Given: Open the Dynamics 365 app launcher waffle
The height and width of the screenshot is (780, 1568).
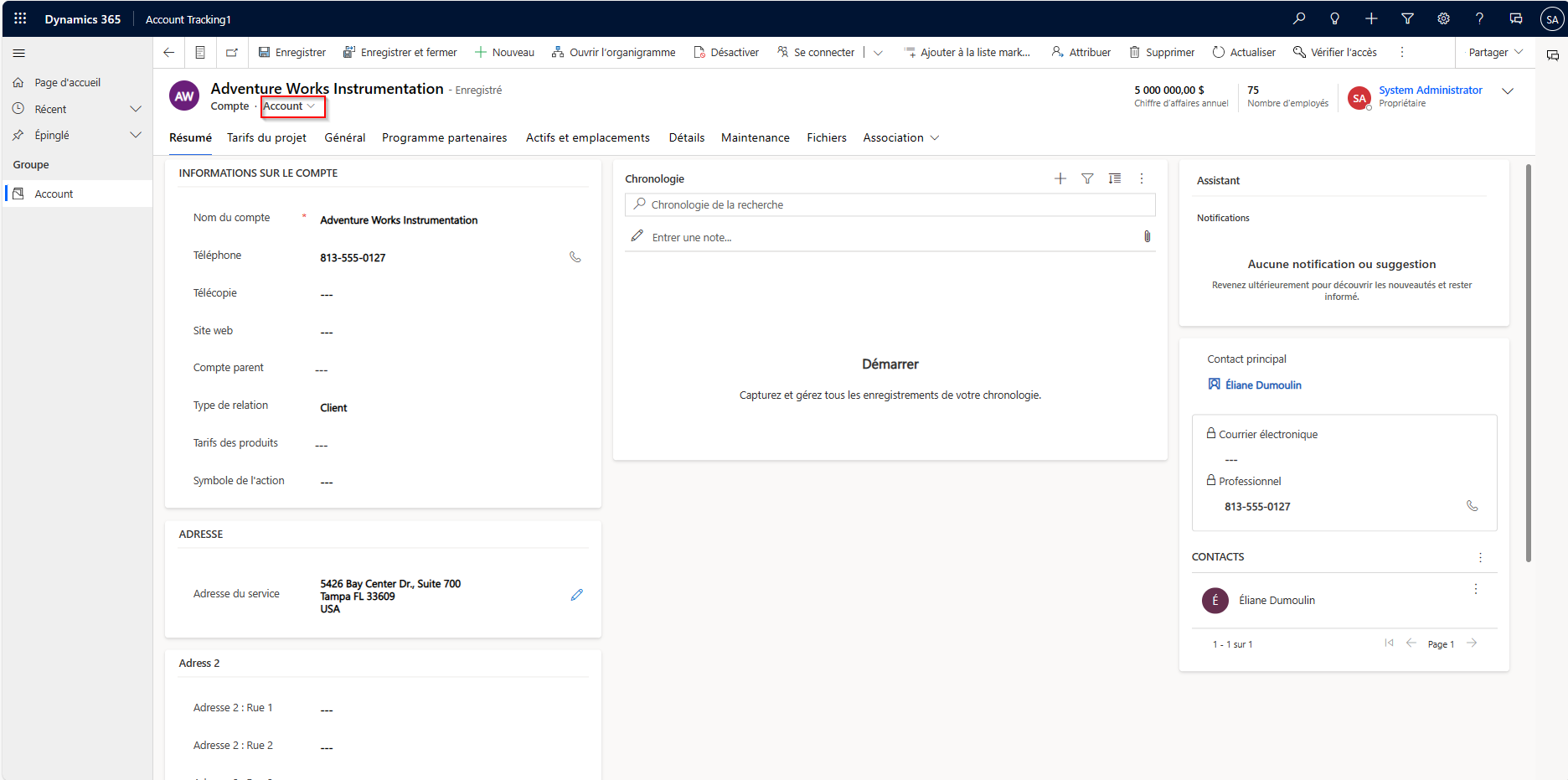Looking at the screenshot, I should click(20, 18).
